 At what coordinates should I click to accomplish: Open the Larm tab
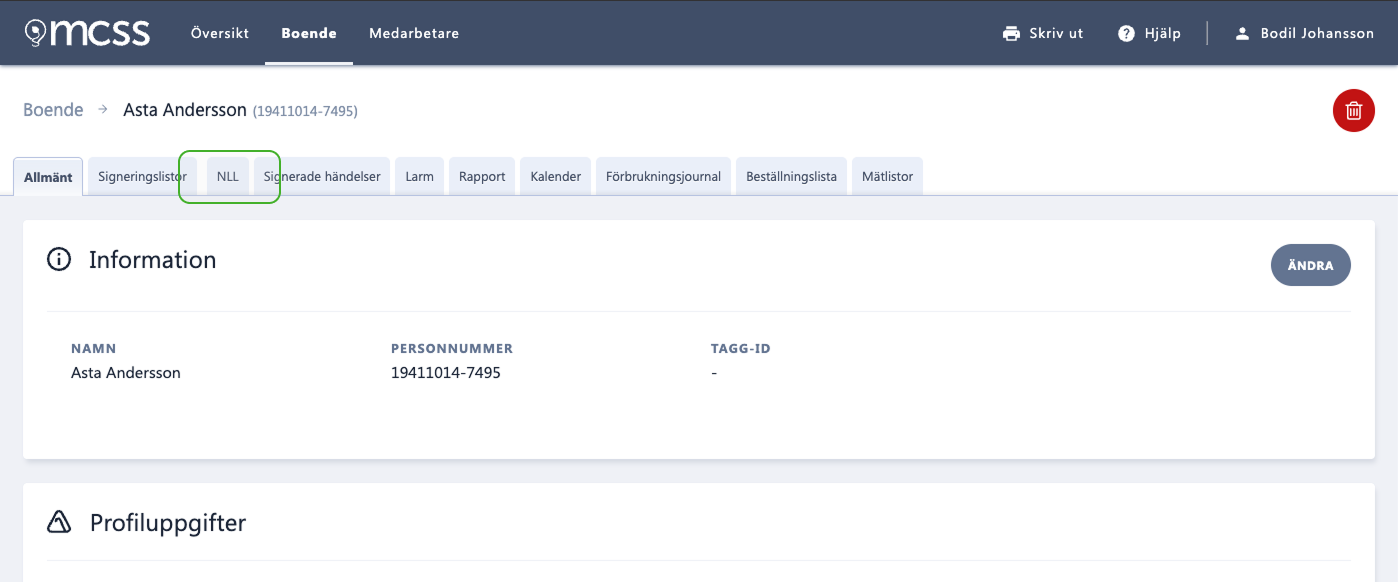pos(419,177)
